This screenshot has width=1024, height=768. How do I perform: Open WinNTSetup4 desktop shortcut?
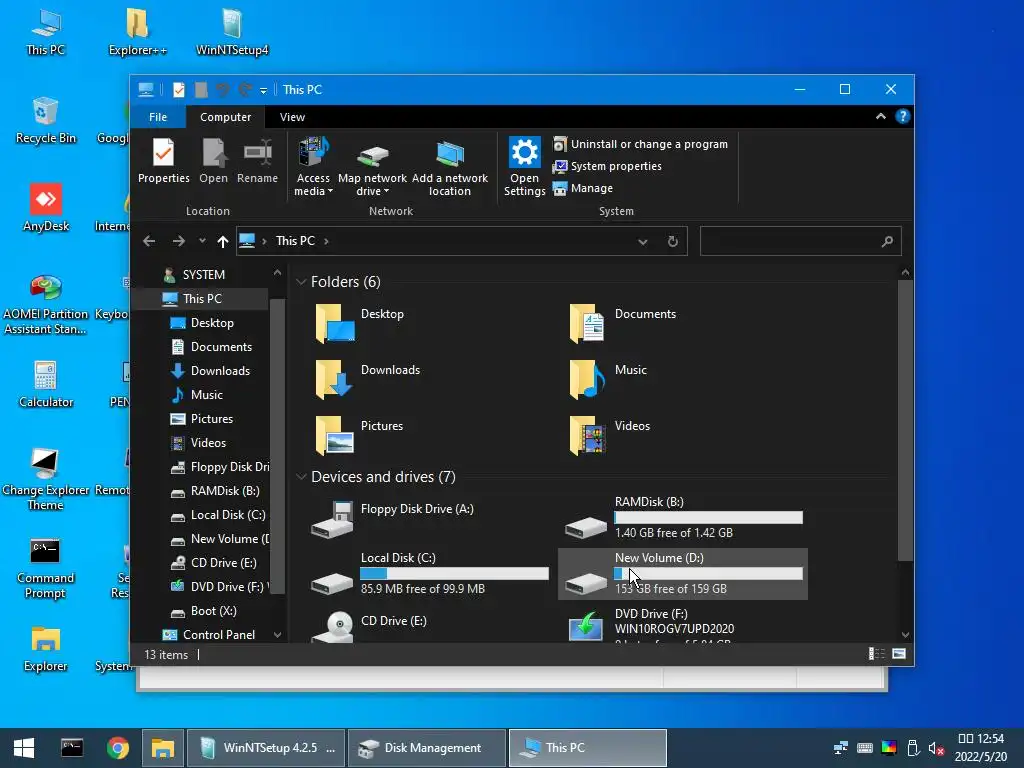tap(232, 32)
